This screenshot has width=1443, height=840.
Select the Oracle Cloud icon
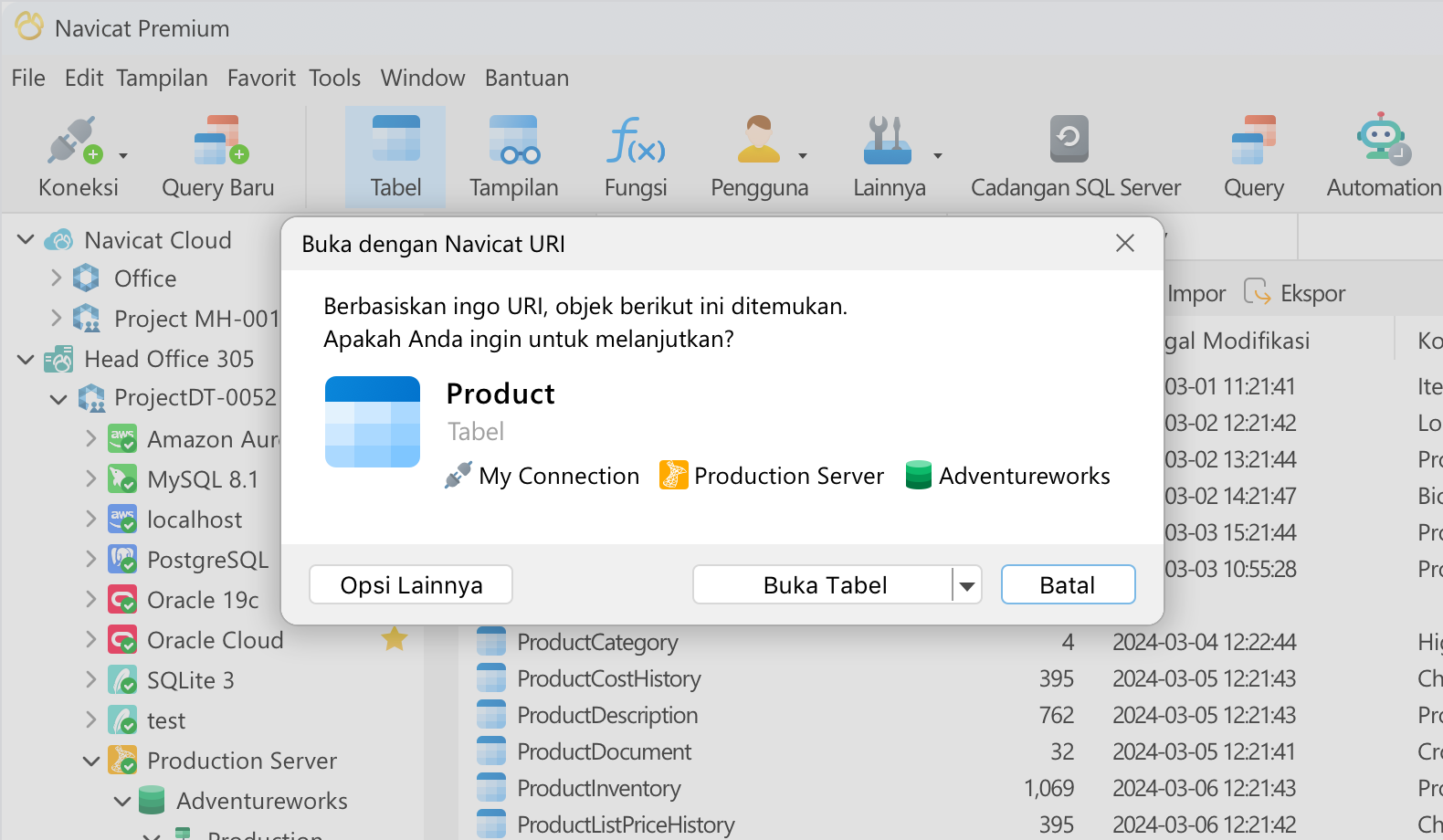[122, 640]
